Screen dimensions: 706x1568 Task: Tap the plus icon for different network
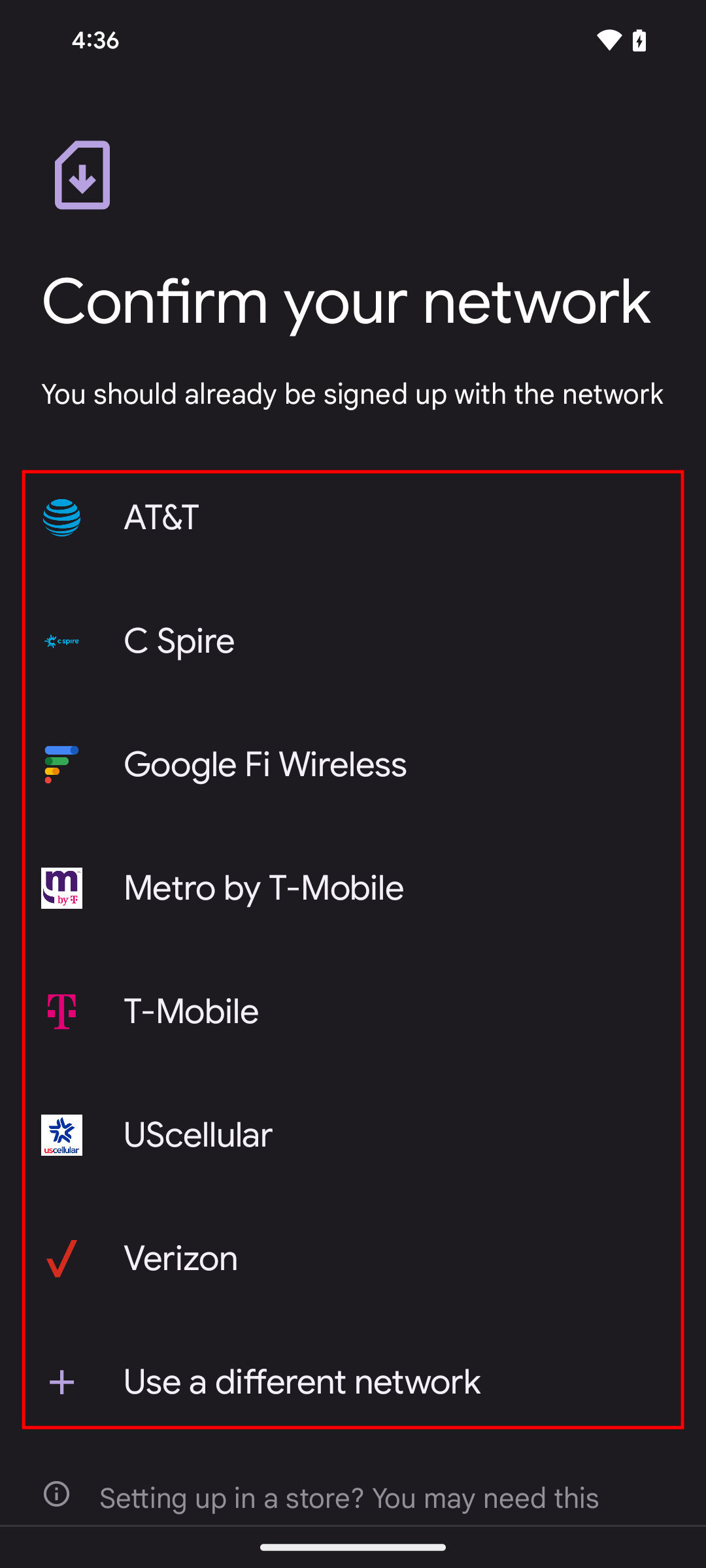61,1382
